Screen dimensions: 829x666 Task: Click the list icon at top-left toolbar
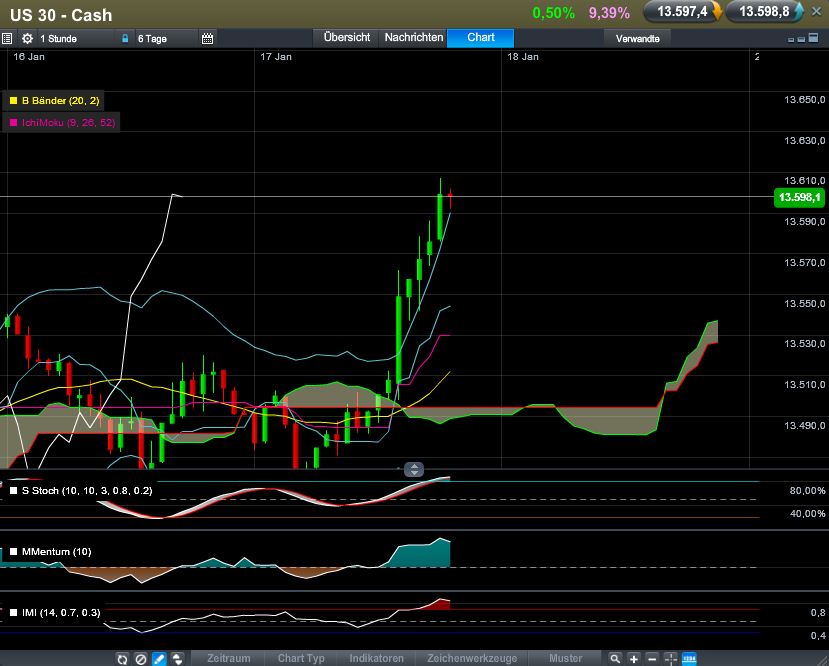click(7, 38)
